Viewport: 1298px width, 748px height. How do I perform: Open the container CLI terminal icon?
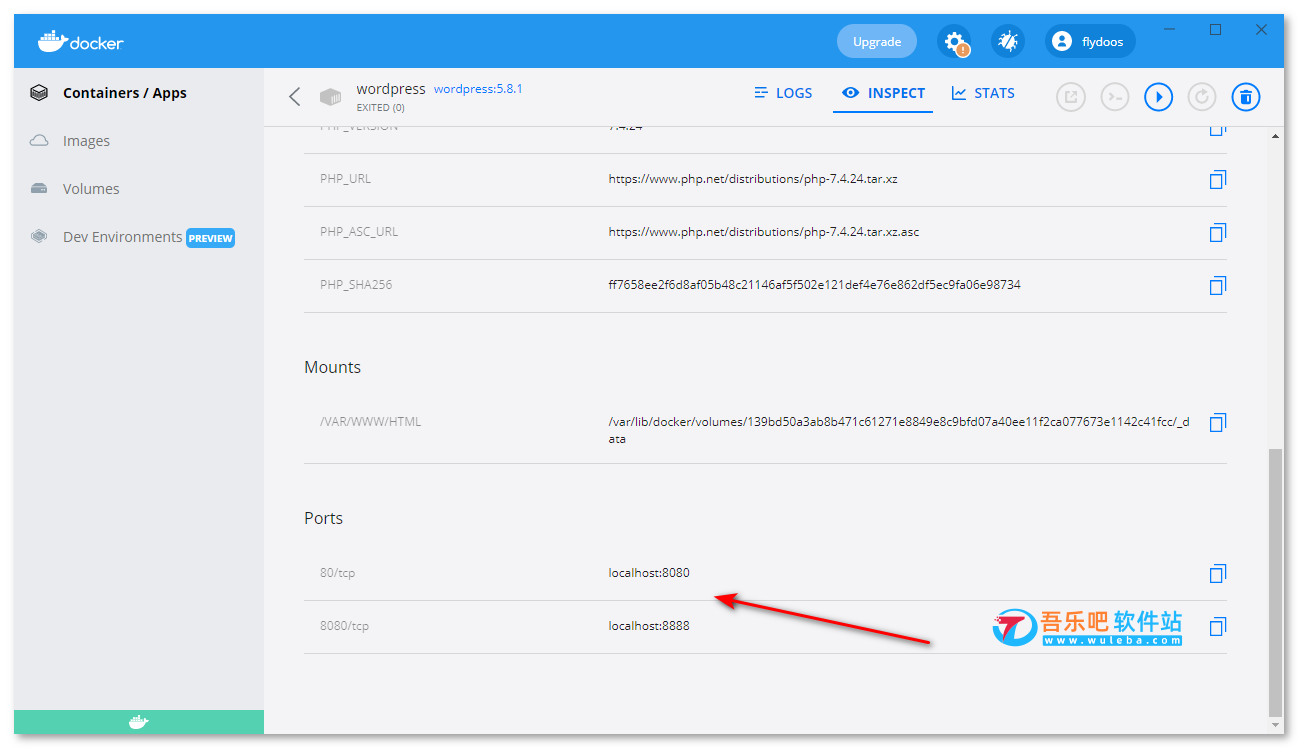click(1115, 97)
